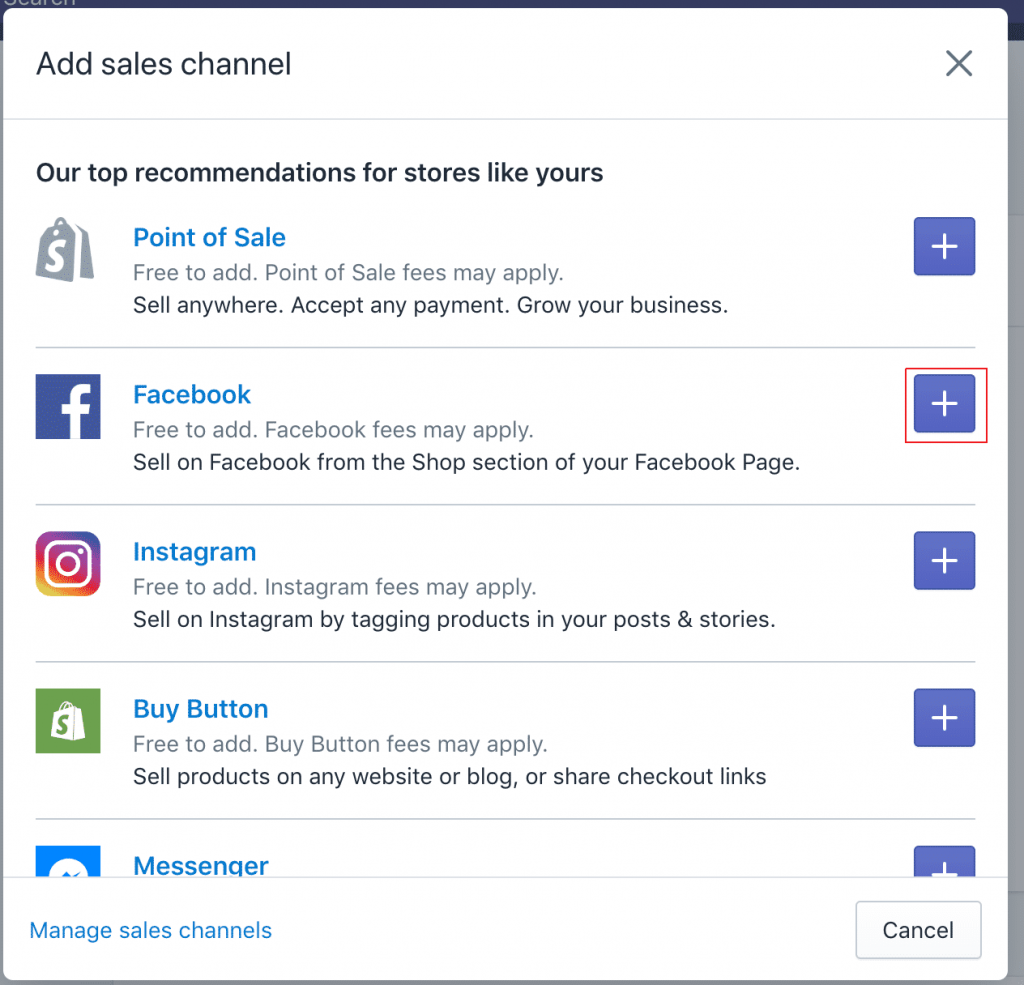The image size is (1024, 985).
Task: Select the Instagram title link
Action: click(x=194, y=552)
